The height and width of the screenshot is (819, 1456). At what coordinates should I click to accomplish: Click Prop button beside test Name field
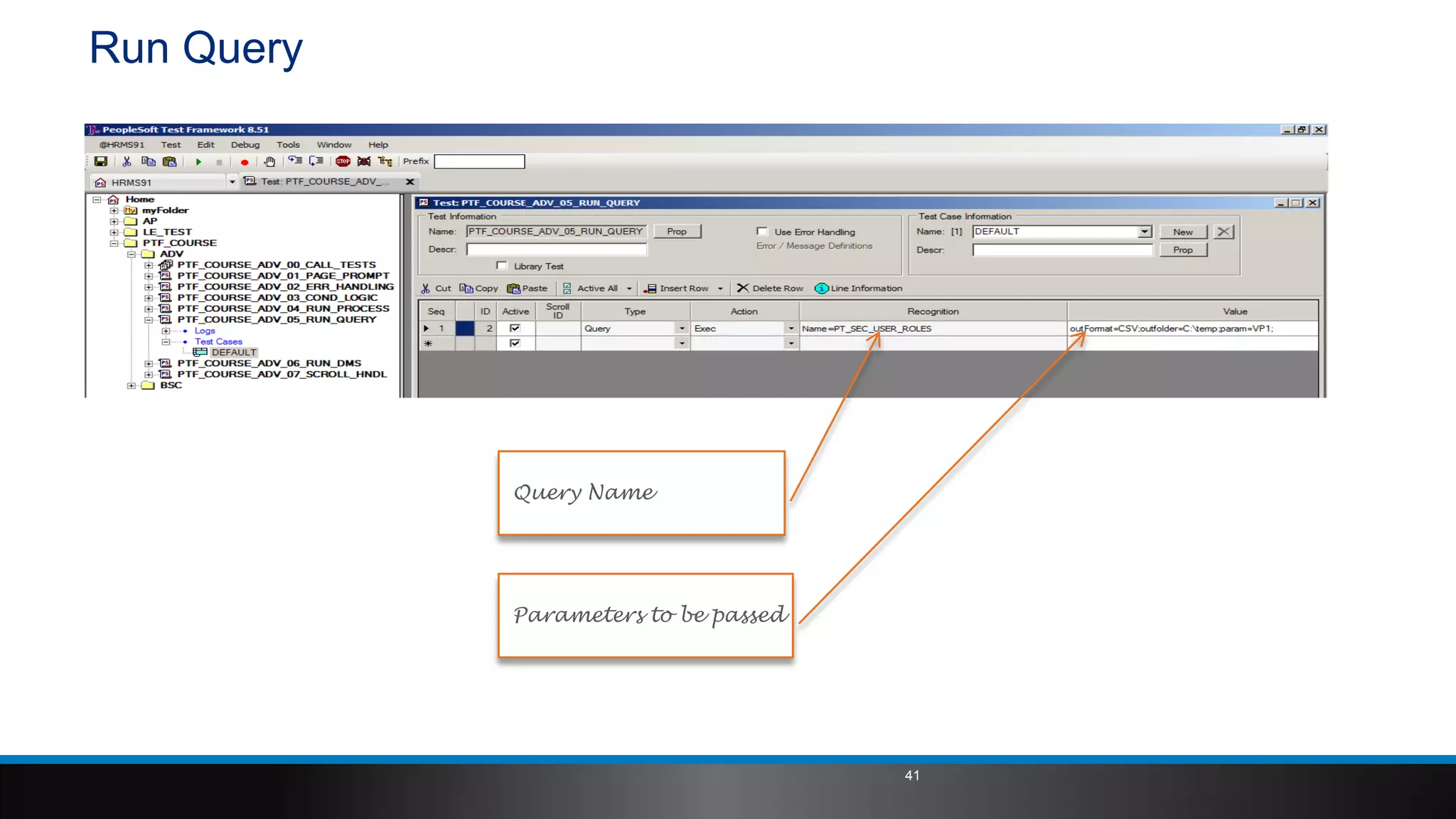(x=677, y=231)
